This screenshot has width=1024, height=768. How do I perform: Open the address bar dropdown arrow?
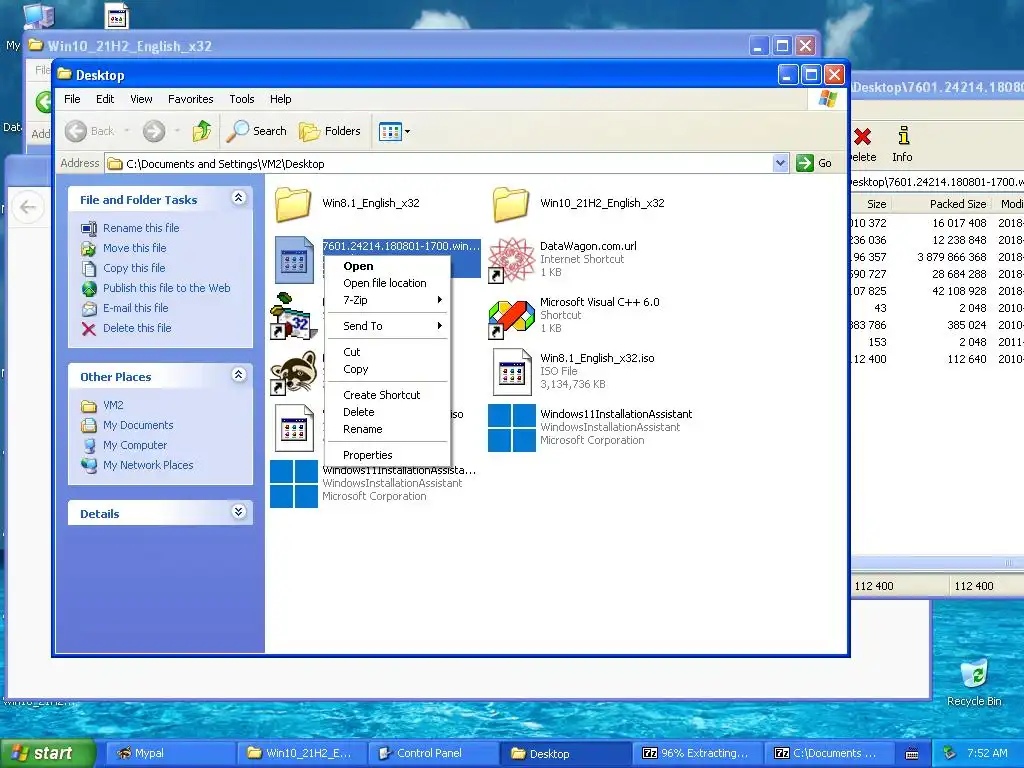pyautogui.click(x=780, y=163)
